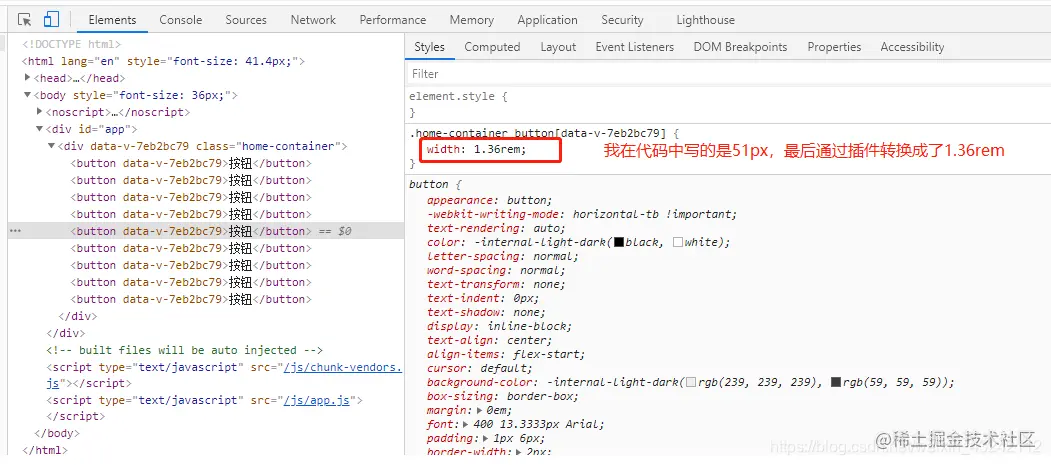Collapse the body node arrow

27,95
